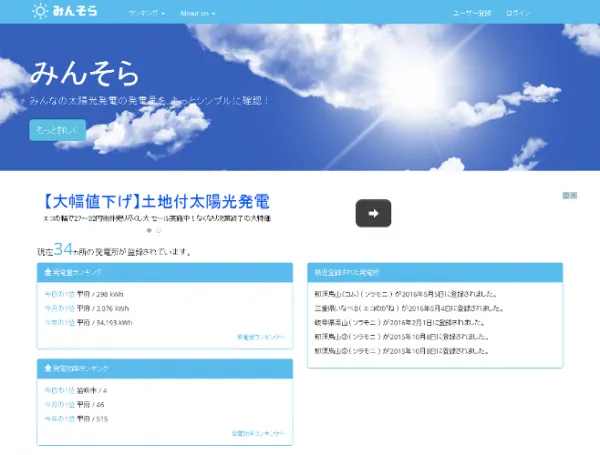Select the second ad carousel dot
Viewport: 600px width, 455px height.
pos(159,230)
